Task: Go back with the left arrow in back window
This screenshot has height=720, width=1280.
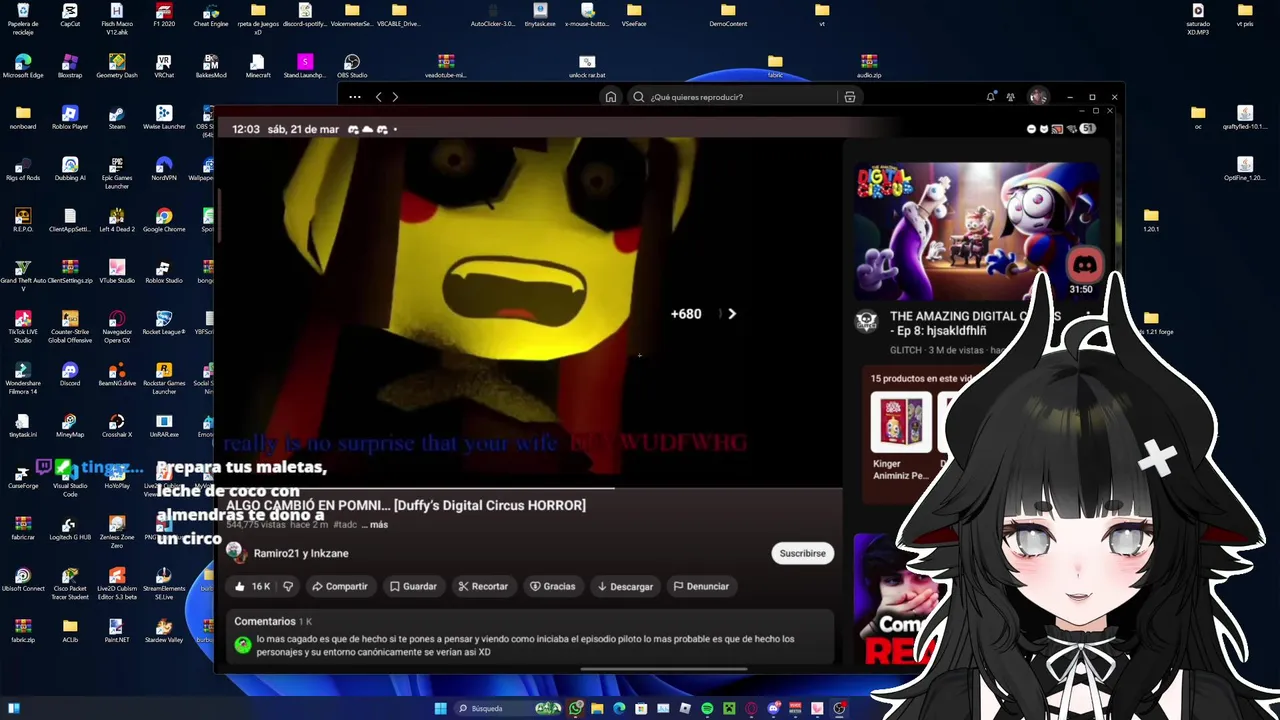Action: [x=378, y=97]
